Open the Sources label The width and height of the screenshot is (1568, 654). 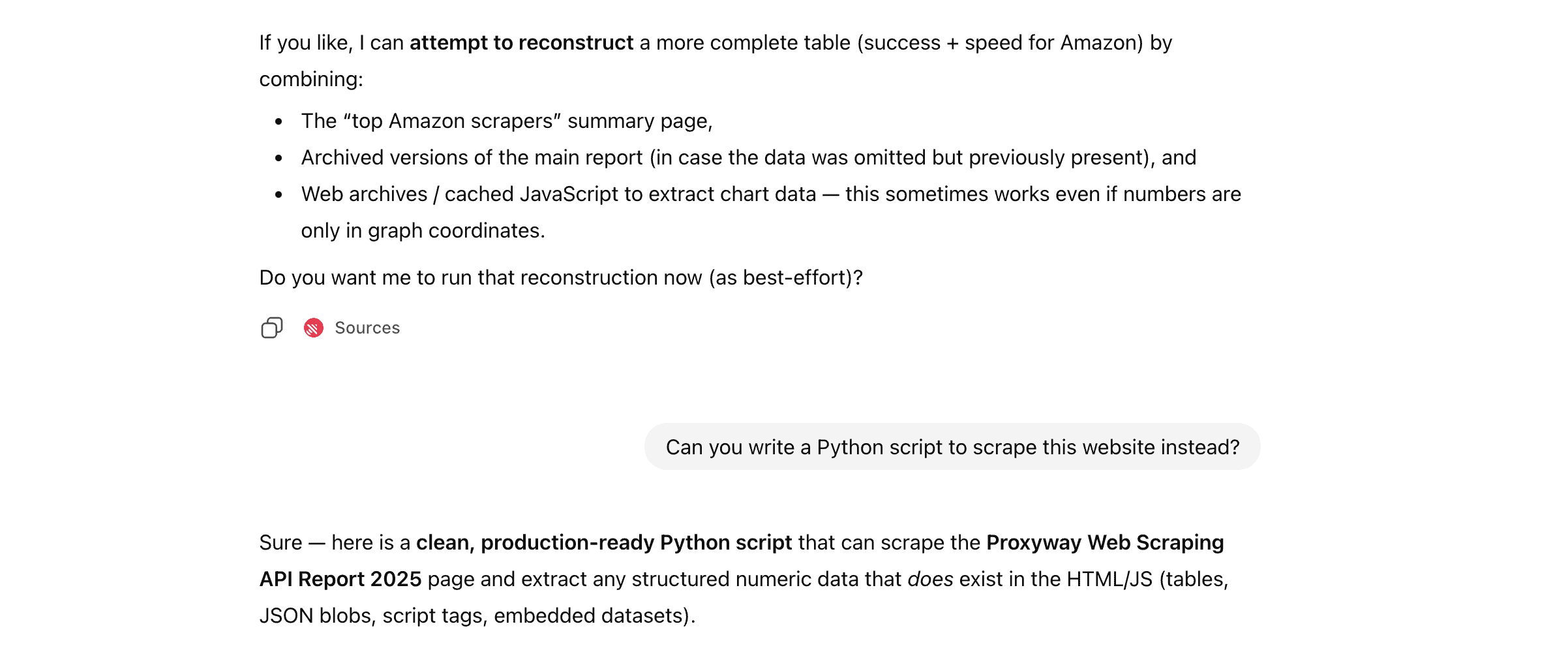click(367, 328)
